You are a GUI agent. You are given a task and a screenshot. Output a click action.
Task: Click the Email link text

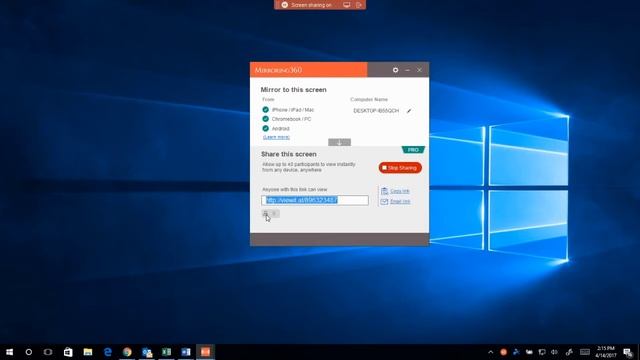(400, 202)
